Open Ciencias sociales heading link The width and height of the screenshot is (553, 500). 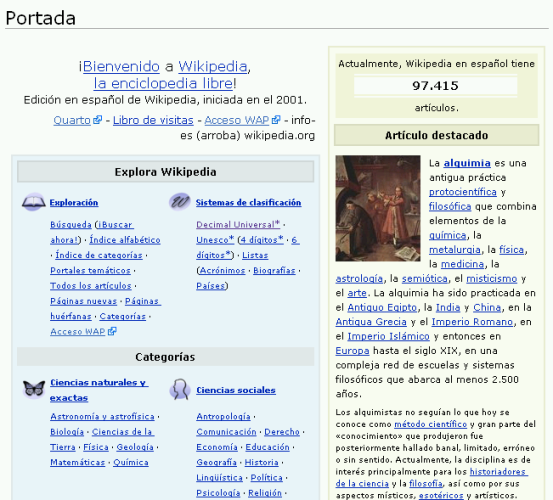coord(236,390)
